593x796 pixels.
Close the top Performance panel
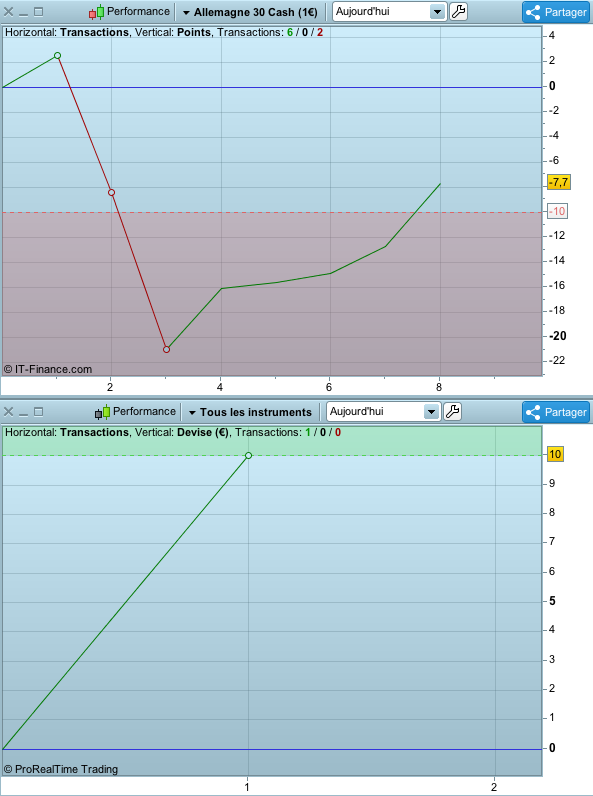click(x=8, y=12)
